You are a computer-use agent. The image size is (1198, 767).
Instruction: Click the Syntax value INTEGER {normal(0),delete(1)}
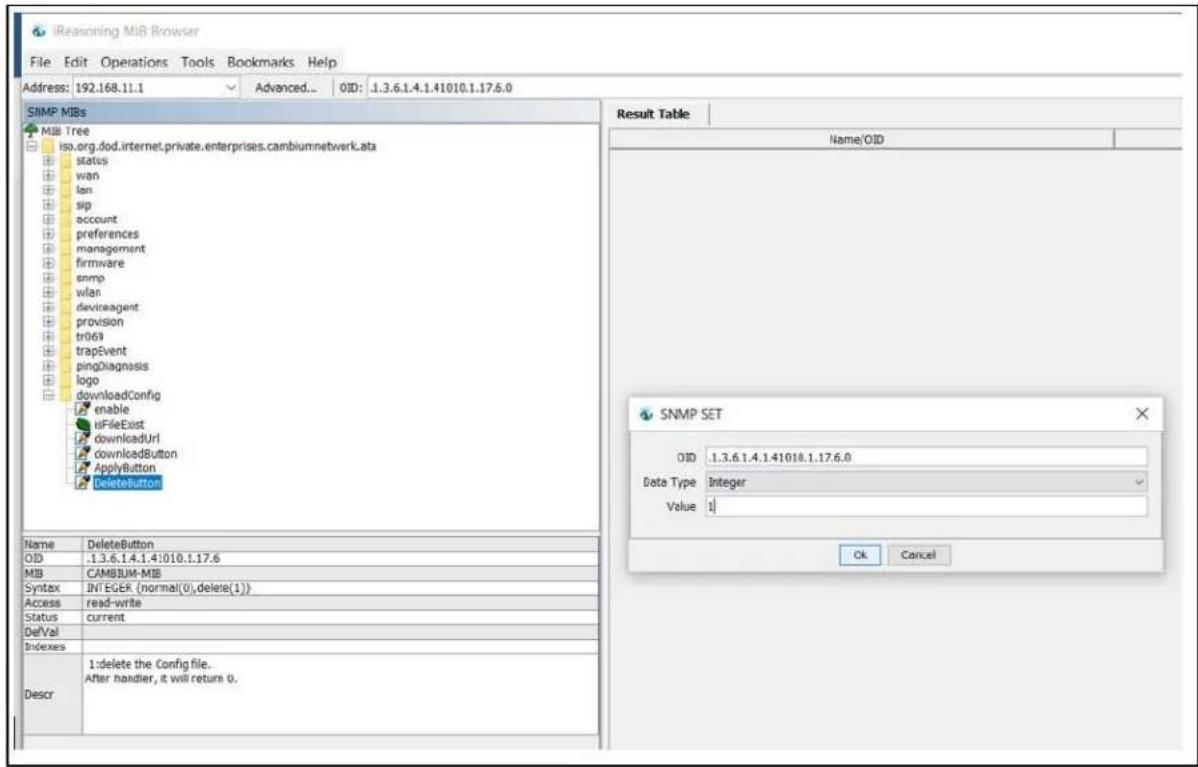point(168,588)
